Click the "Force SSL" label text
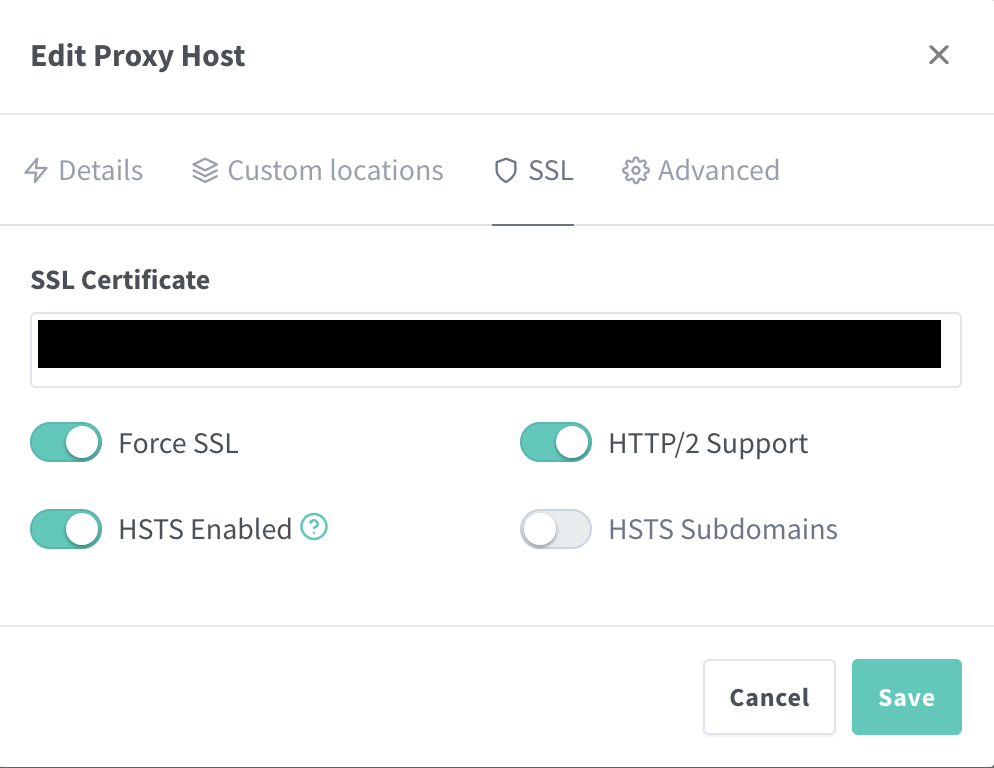The image size is (994, 768). tap(178, 443)
